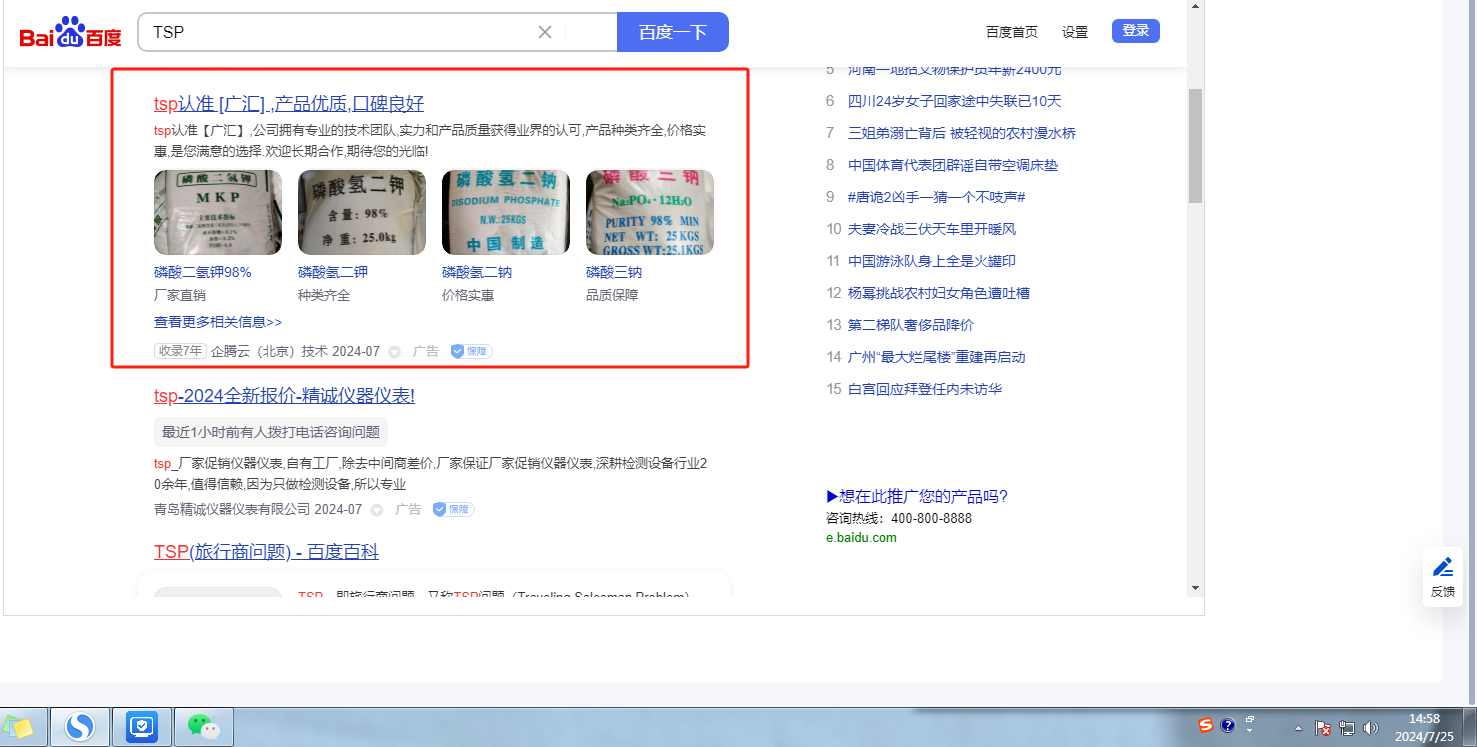Open hot search #唐诡2凶手一猜一个不吱声#
The width and height of the screenshot is (1477, 747).
(x=937, y=197)
